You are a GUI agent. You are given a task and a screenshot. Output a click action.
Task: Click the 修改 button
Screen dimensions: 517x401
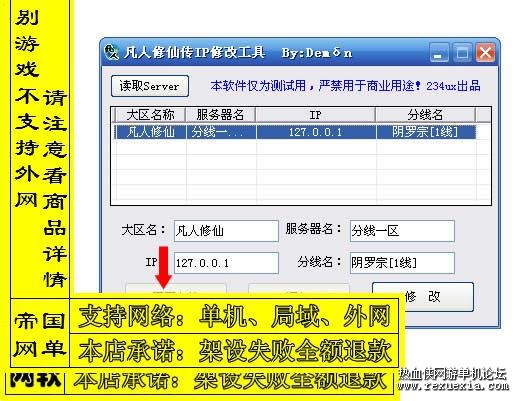pos(423,296)
